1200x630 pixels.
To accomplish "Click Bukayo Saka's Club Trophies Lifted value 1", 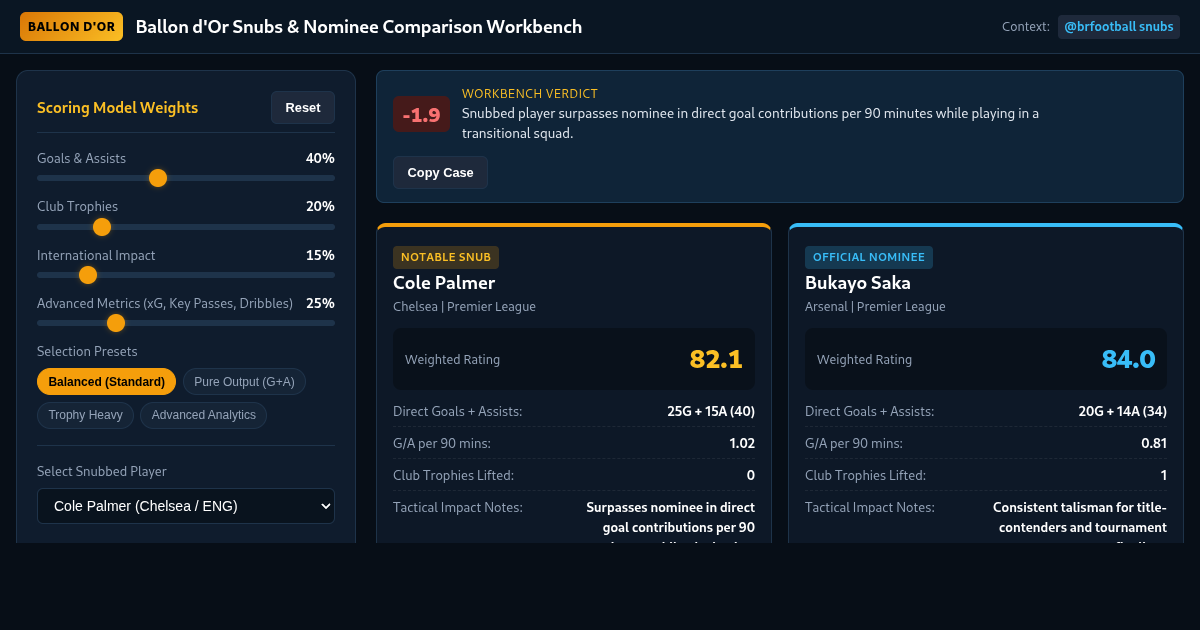I will pyautogui.click(x=1163, y=475).
